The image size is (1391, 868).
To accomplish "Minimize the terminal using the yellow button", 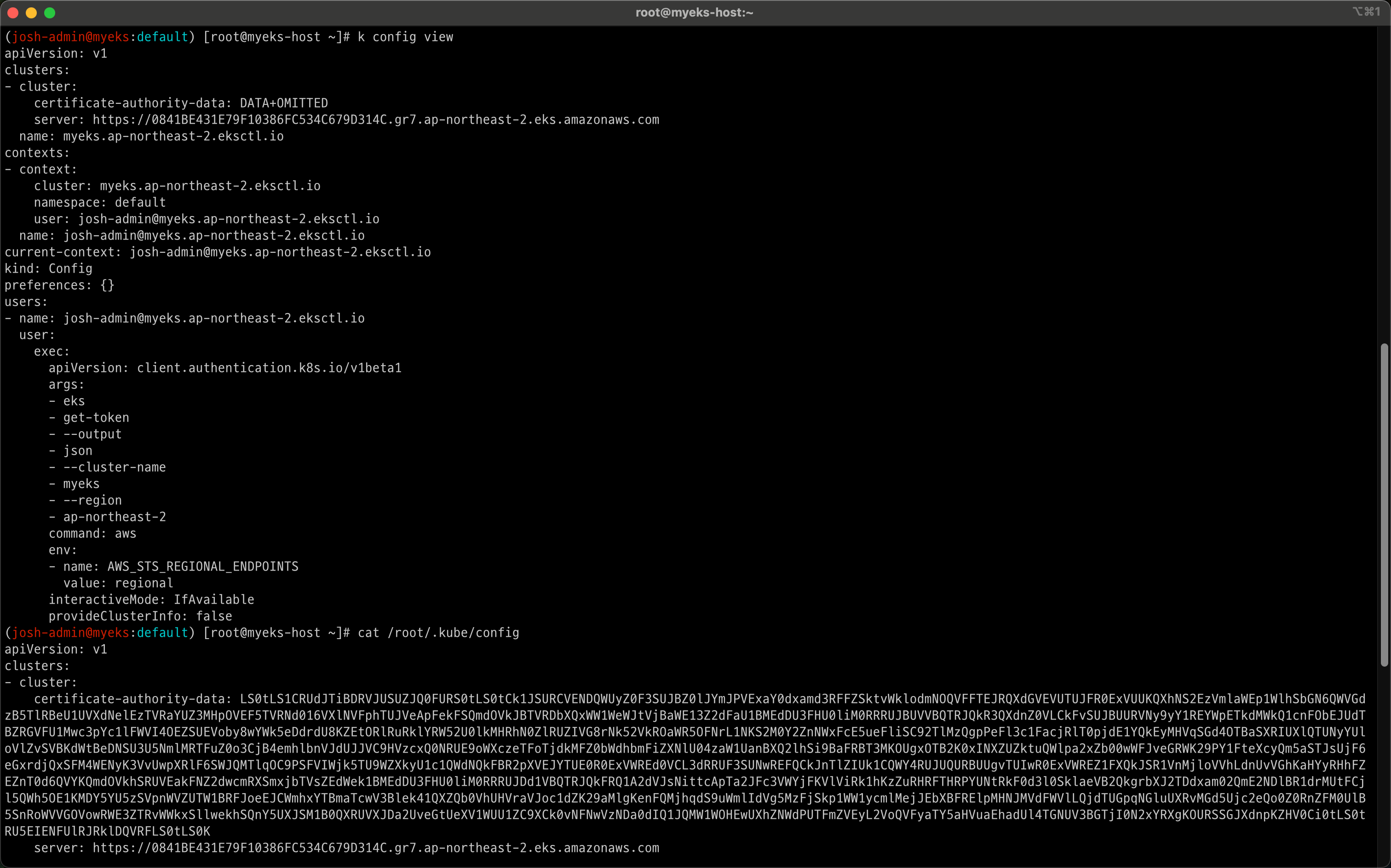I will coord(31,12).
